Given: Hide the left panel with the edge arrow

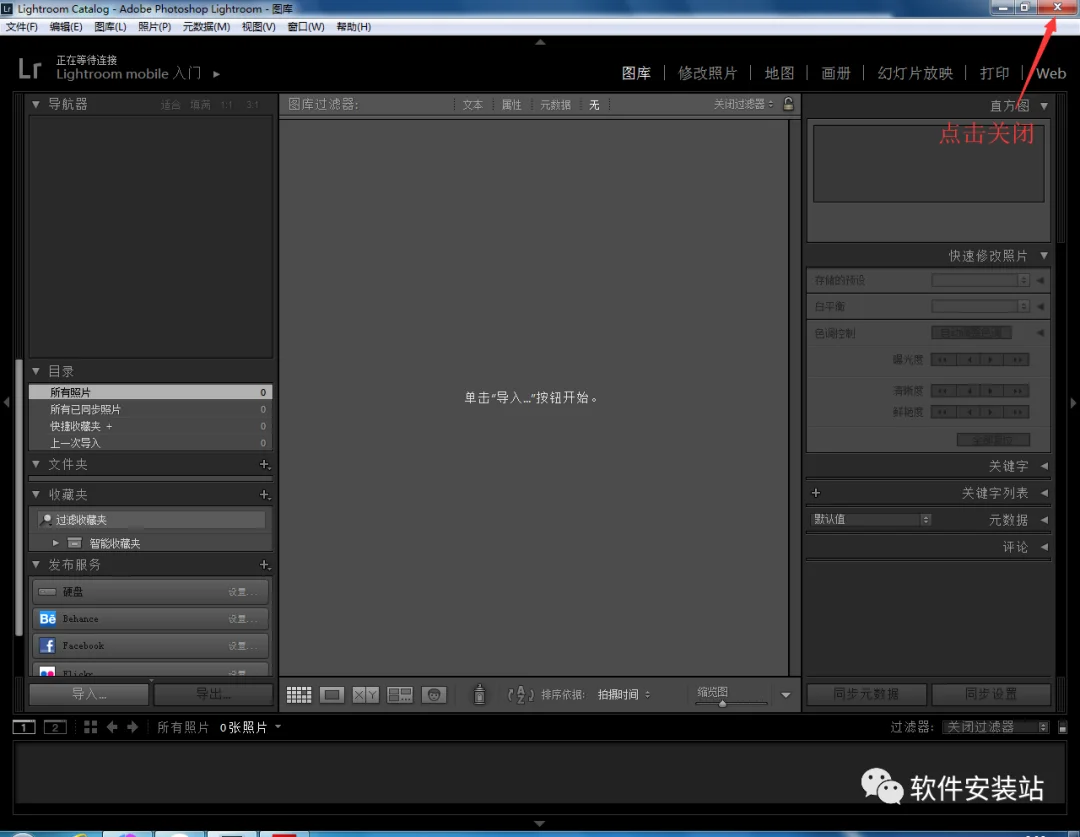Looking at the screenshot, I should point(6,402).
